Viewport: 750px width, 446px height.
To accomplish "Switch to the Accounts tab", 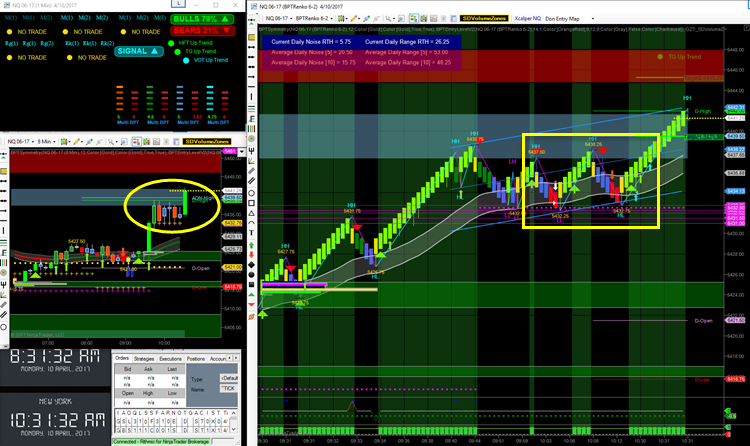I will [x=217, y=358].
